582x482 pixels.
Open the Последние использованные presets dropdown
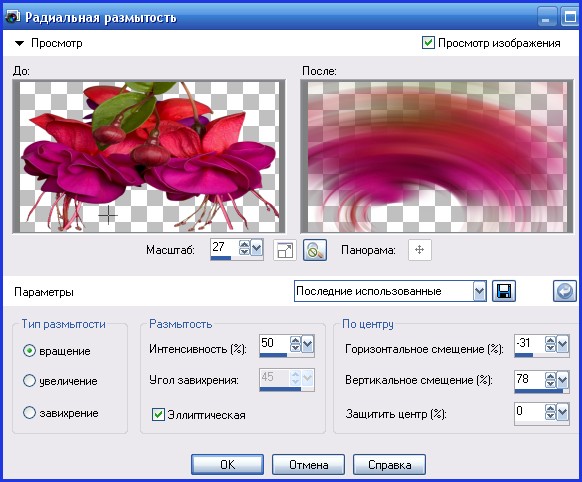coord(480,291)
